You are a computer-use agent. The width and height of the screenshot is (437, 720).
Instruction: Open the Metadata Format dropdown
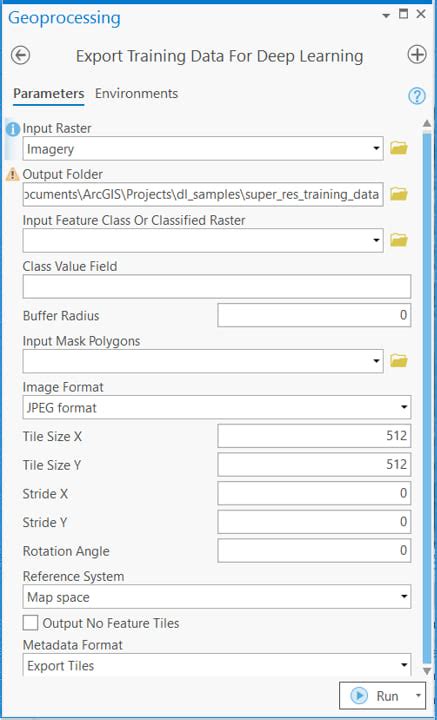pos(403,665)
